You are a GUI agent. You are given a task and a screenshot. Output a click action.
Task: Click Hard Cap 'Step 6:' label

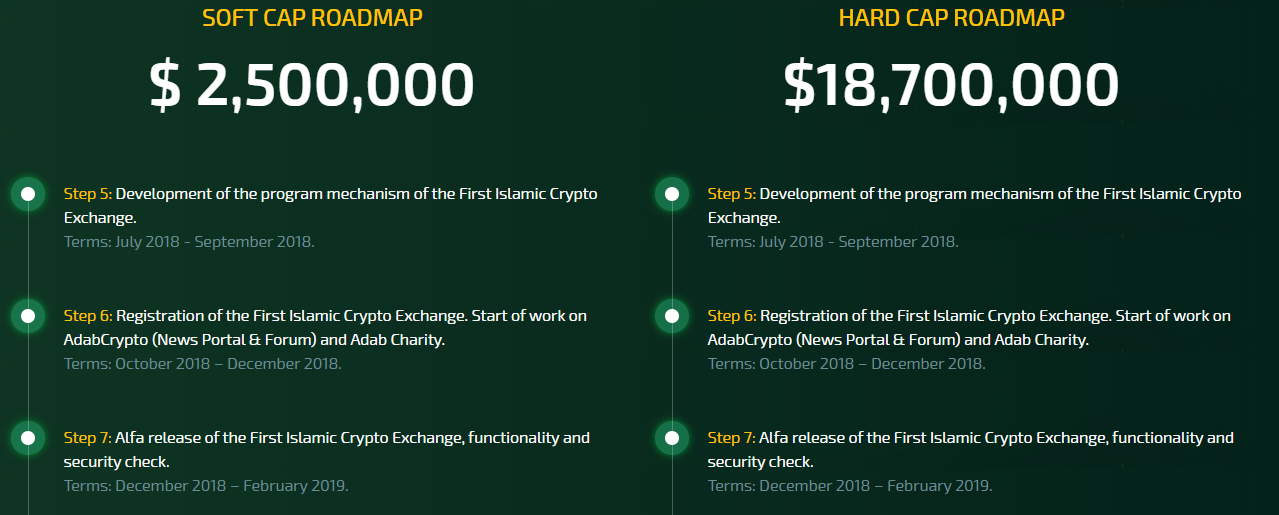point(731,316)
